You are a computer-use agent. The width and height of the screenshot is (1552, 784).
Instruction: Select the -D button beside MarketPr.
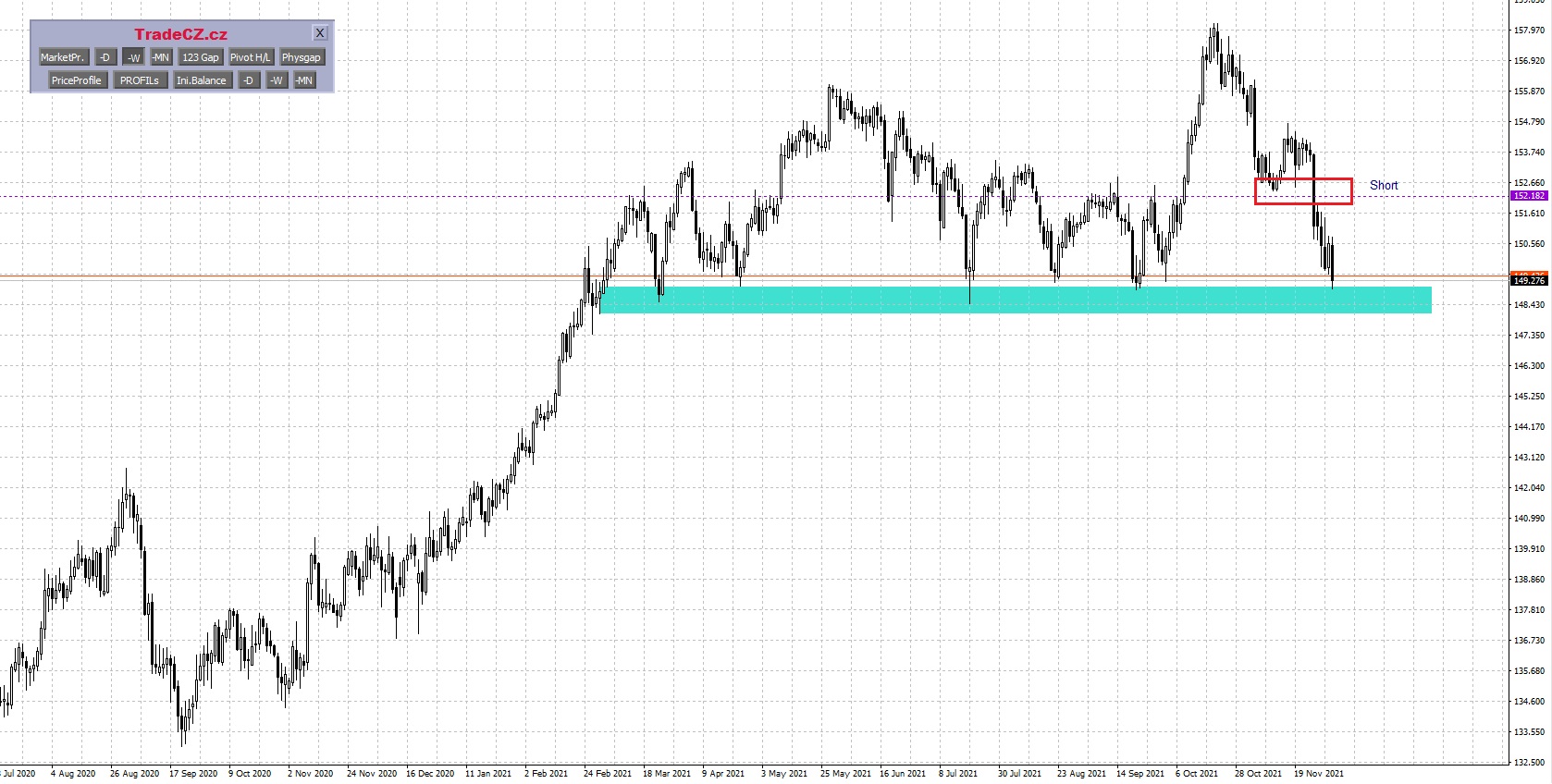(105, 57)
